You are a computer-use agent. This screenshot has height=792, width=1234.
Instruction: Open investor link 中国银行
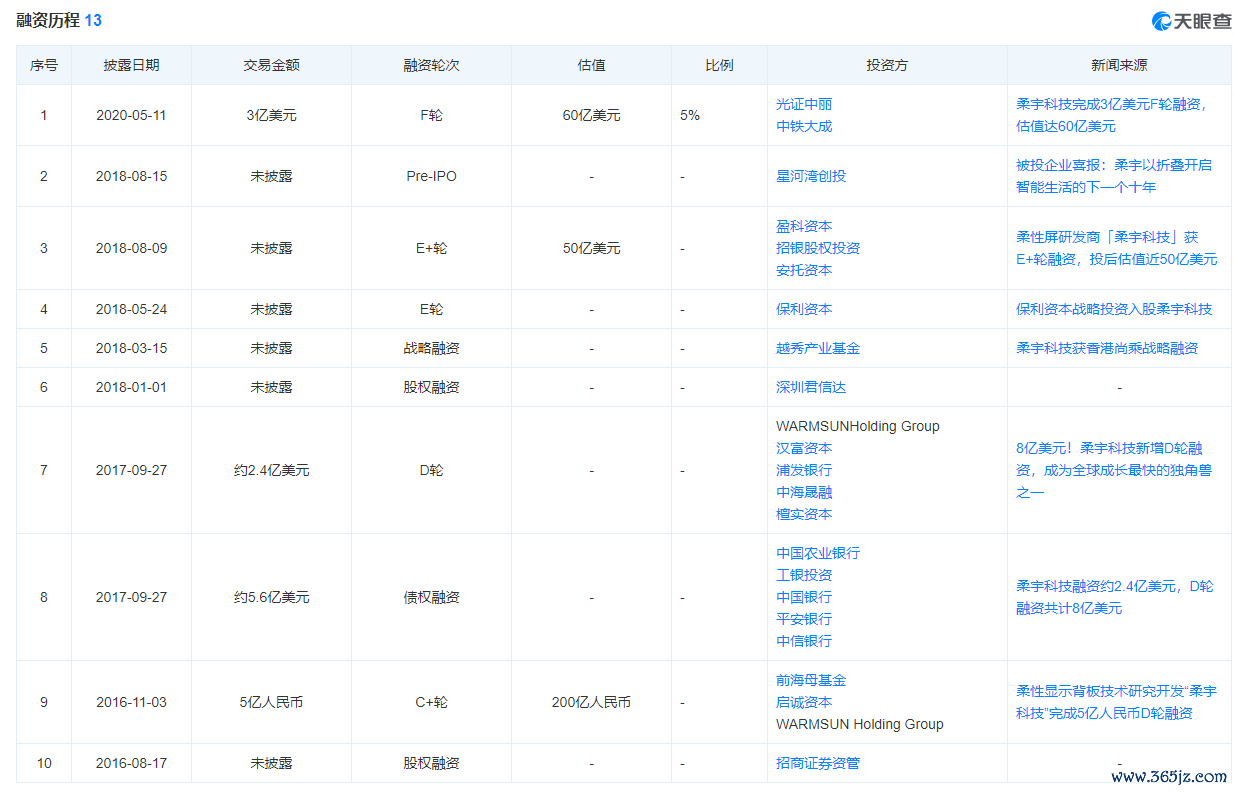[x=804, y=597]
